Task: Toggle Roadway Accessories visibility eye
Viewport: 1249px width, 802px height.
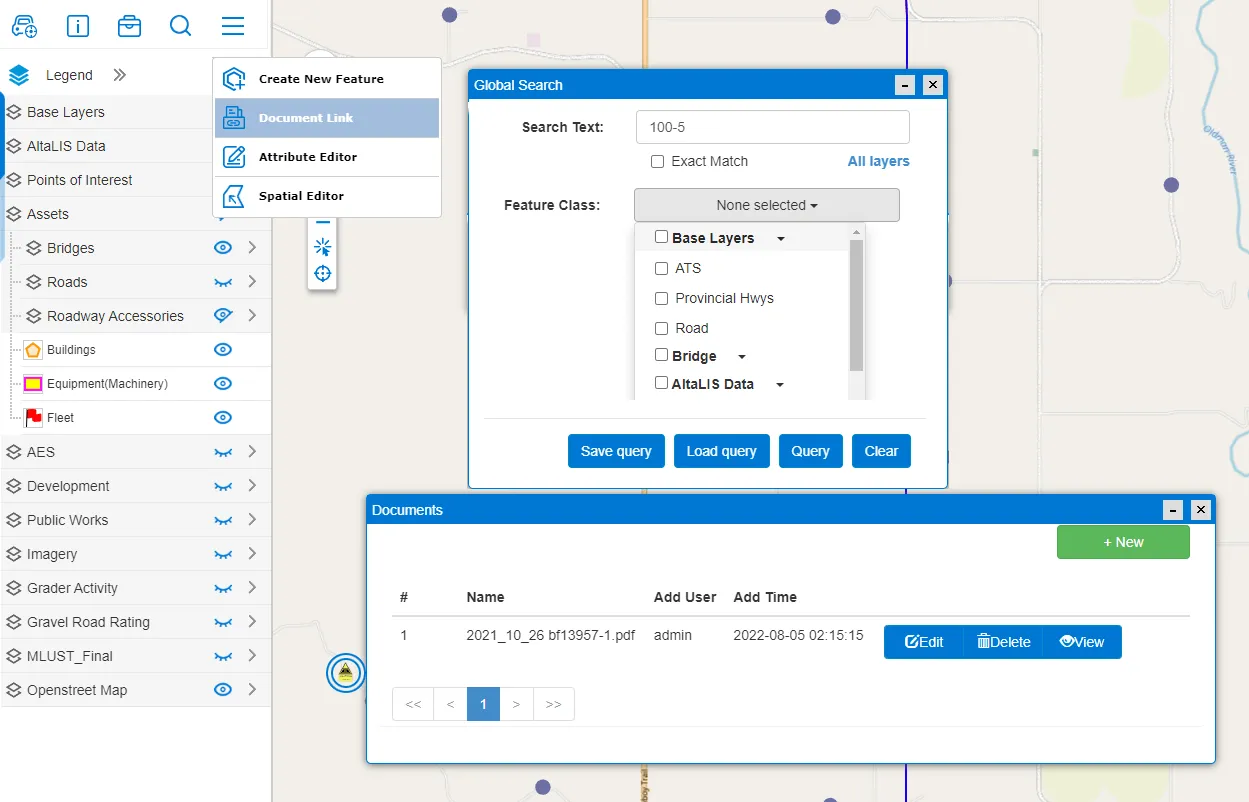Action: click(223, 316)
